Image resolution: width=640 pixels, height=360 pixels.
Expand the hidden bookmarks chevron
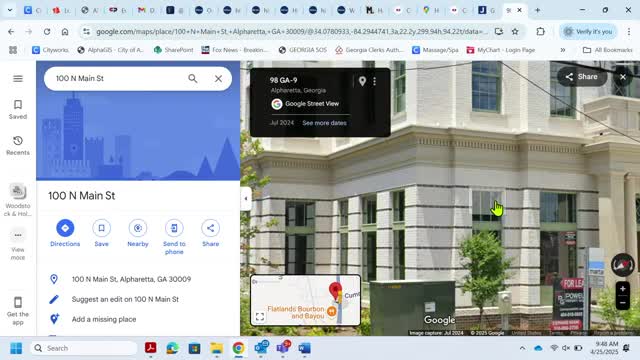click(563, 50)
